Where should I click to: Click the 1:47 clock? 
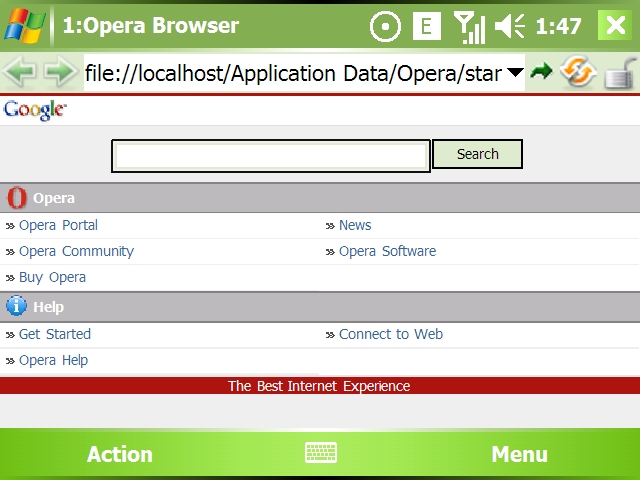tap(558, 26)
